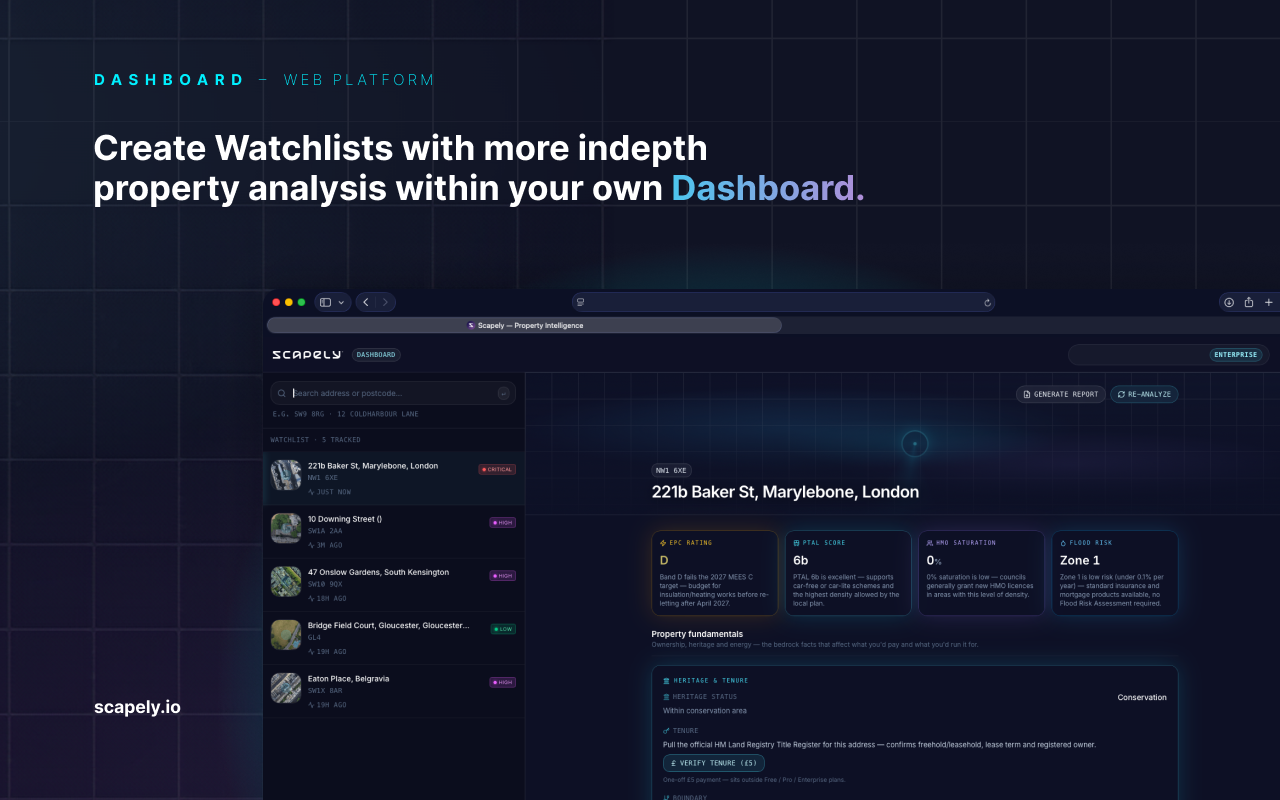Click High badge on 47 Onslow Gardens
Viewport: 1280px width, 800px height.
(x=502, y=575)
